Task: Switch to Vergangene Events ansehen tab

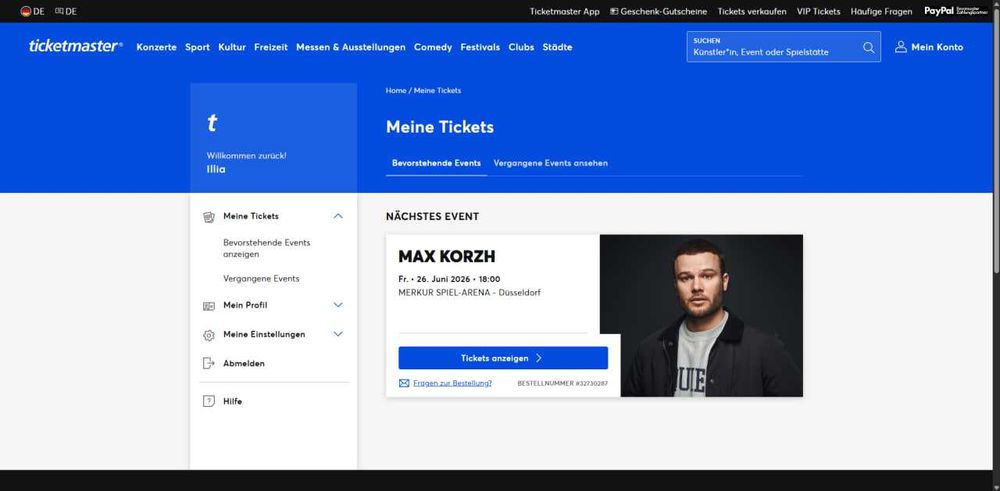Action: point(550,163)
